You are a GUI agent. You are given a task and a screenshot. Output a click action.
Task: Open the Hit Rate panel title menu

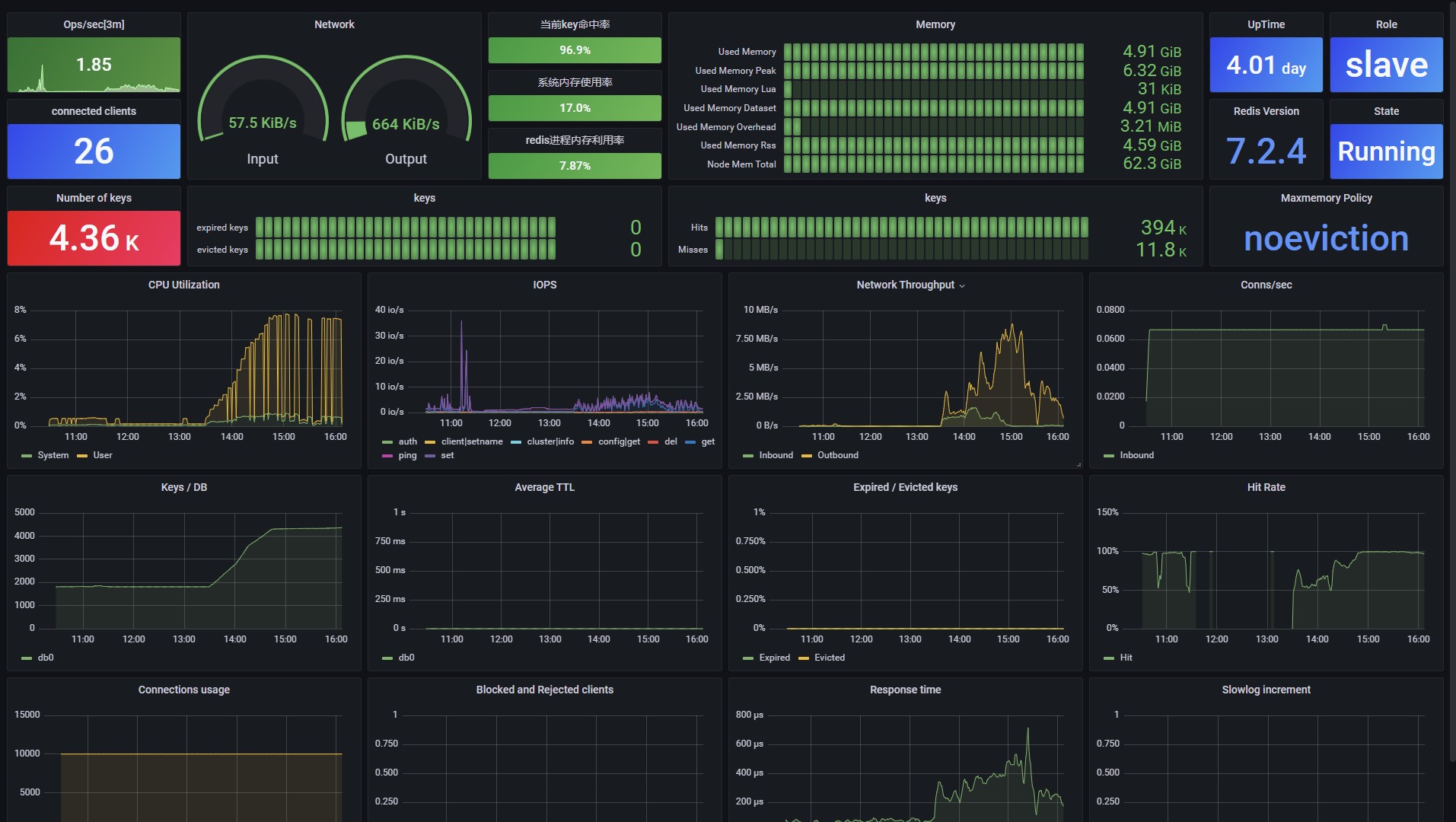[1266, 487]
